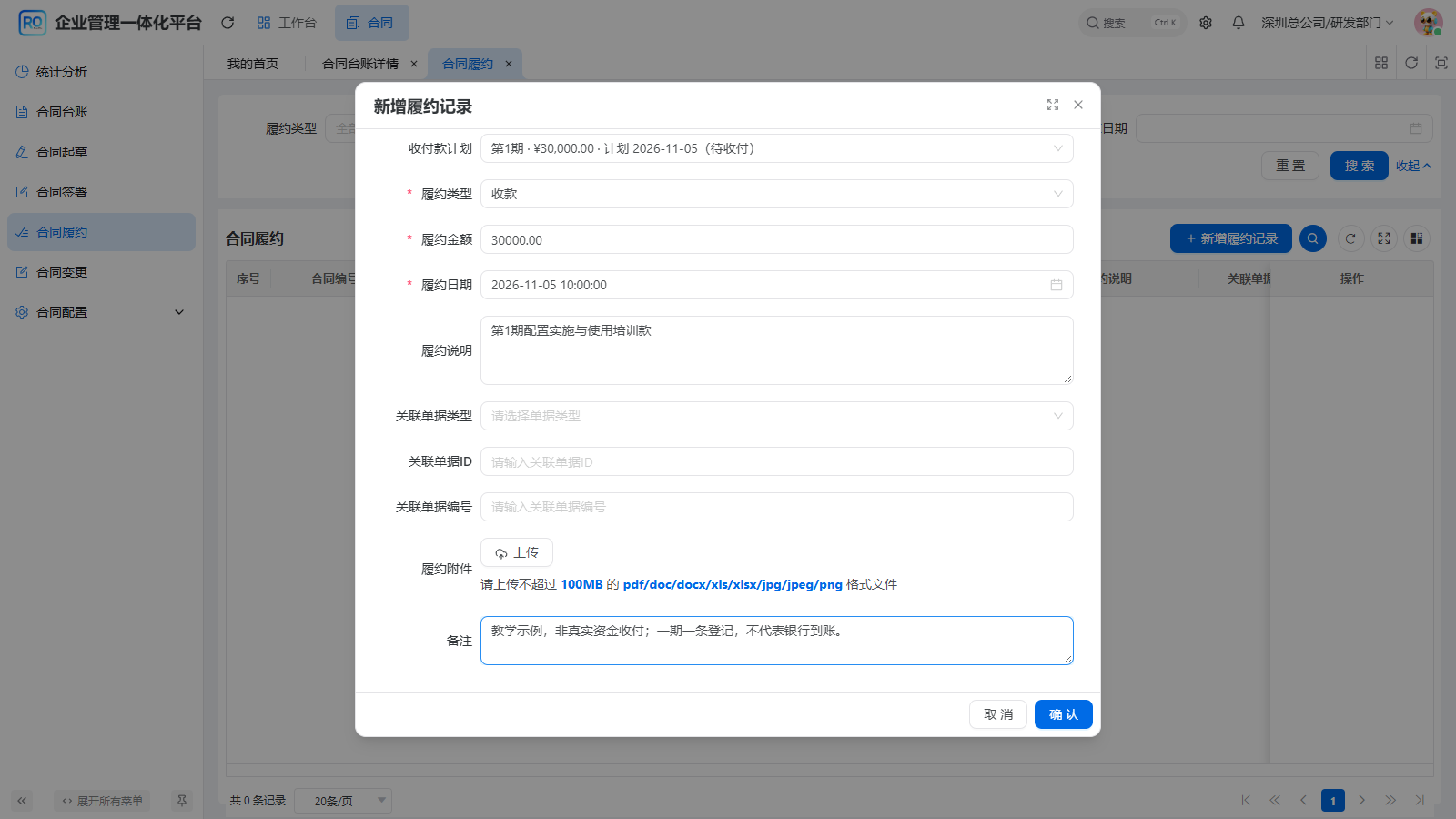Viewport: 1456px width, 819px height.
Task: Click the round blue search icon in table toolbar
Action: click(x=1313, y=238)
